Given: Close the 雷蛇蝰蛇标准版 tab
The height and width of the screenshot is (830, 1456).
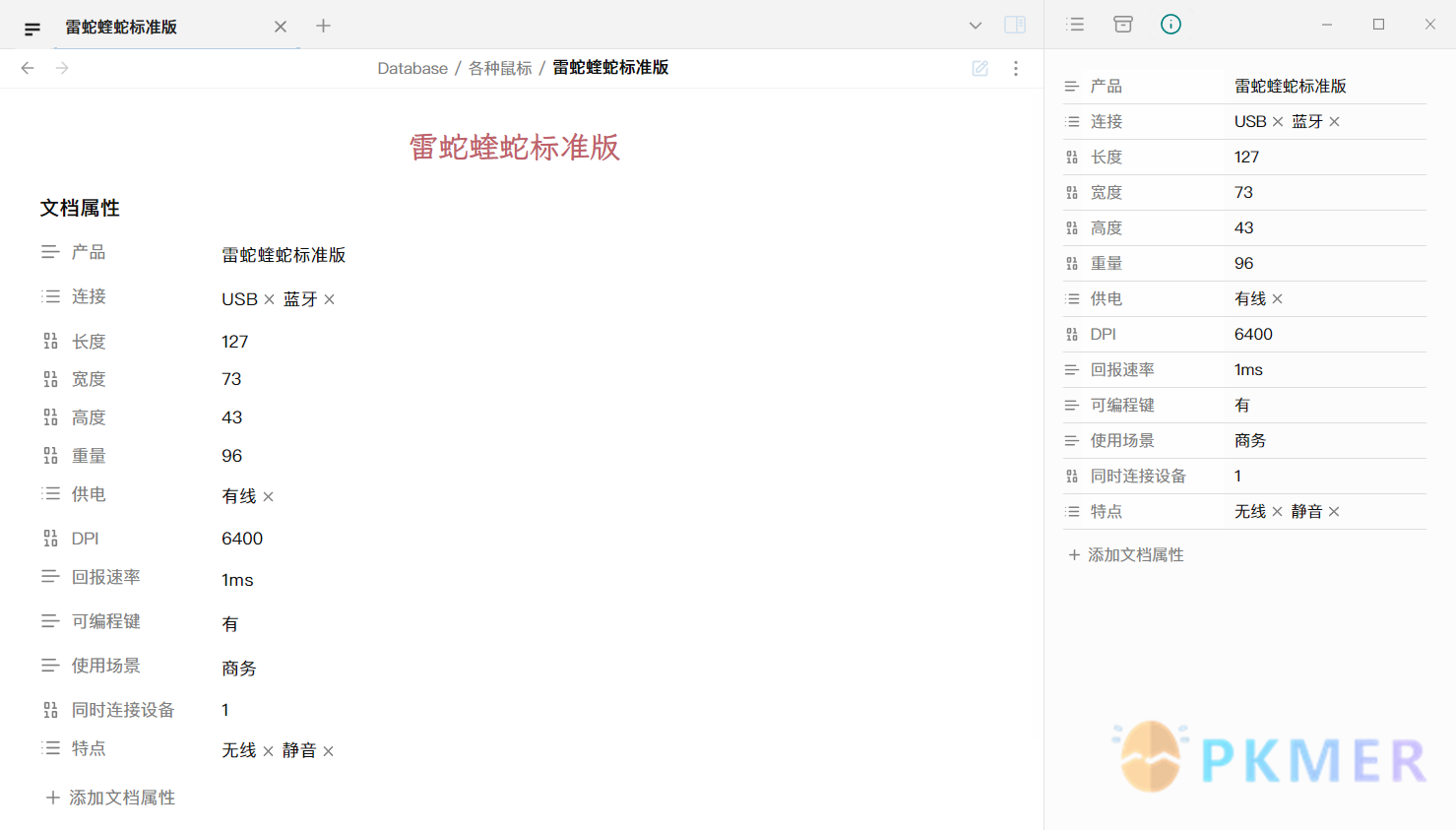Looking at the screenshot, I should tap(281, 27).
